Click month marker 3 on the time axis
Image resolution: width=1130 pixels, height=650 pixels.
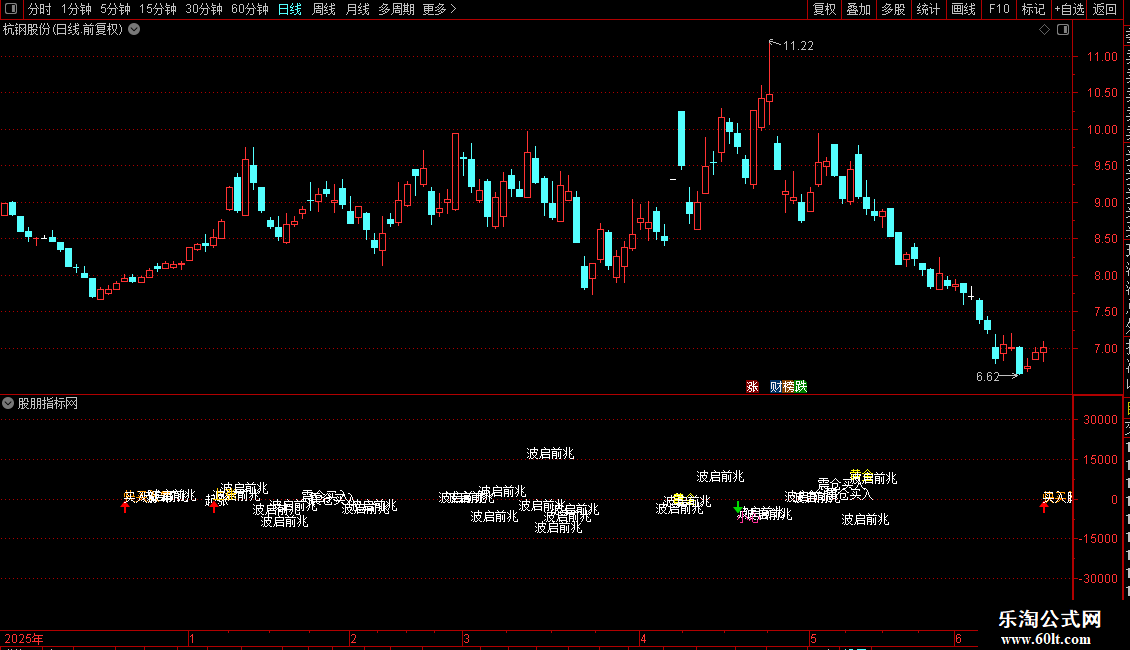466,638
